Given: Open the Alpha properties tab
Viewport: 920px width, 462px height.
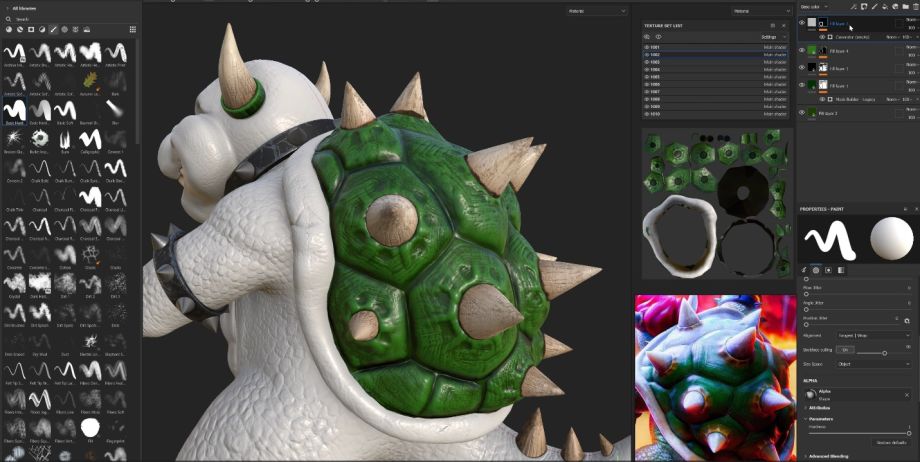Looking at the screenshot, I should coord(816,270).
